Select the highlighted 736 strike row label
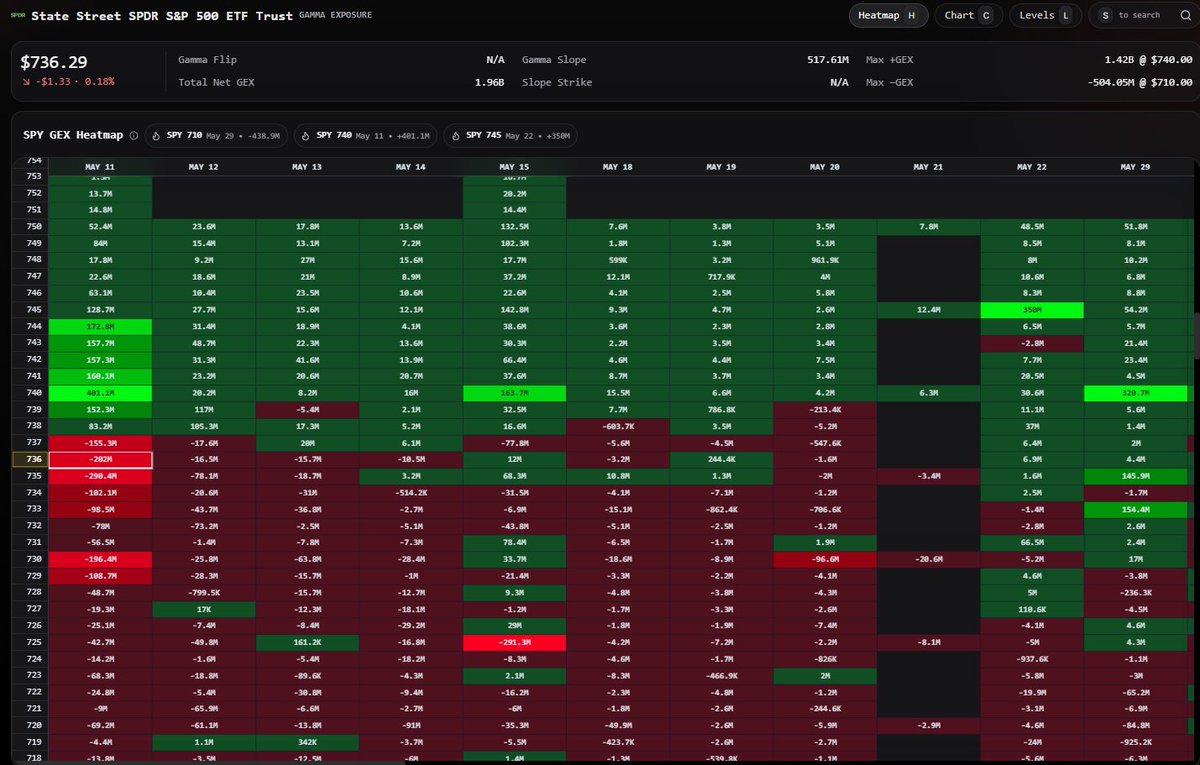1200x765 pixels. tap(29, 459)
